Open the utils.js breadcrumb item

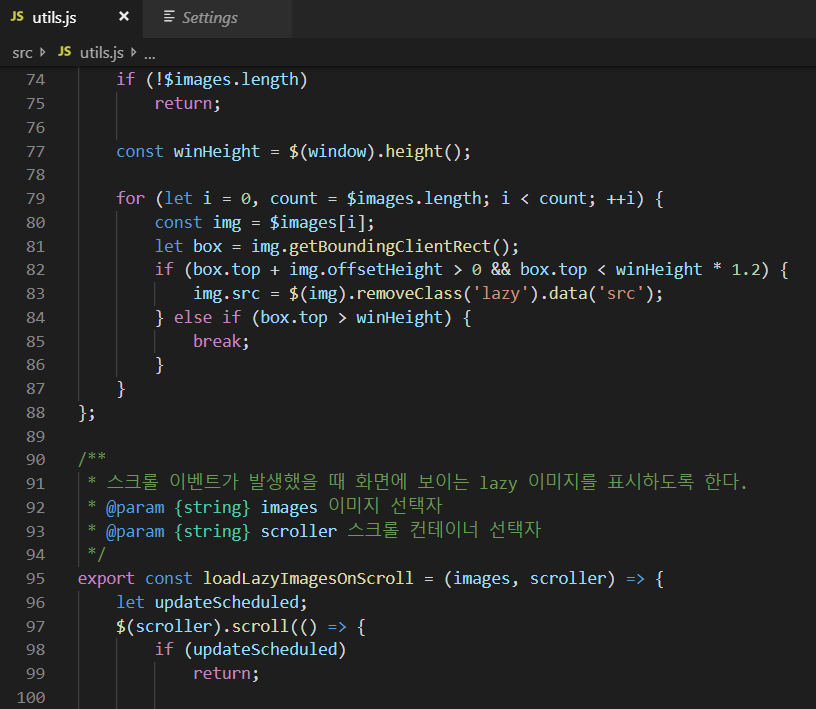(x=101, y=52)
